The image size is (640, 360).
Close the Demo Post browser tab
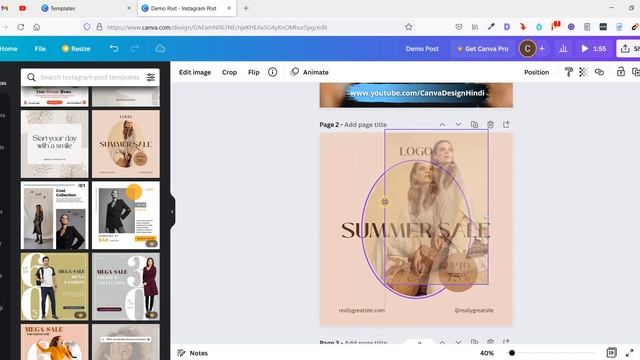(x=229, y=8)
